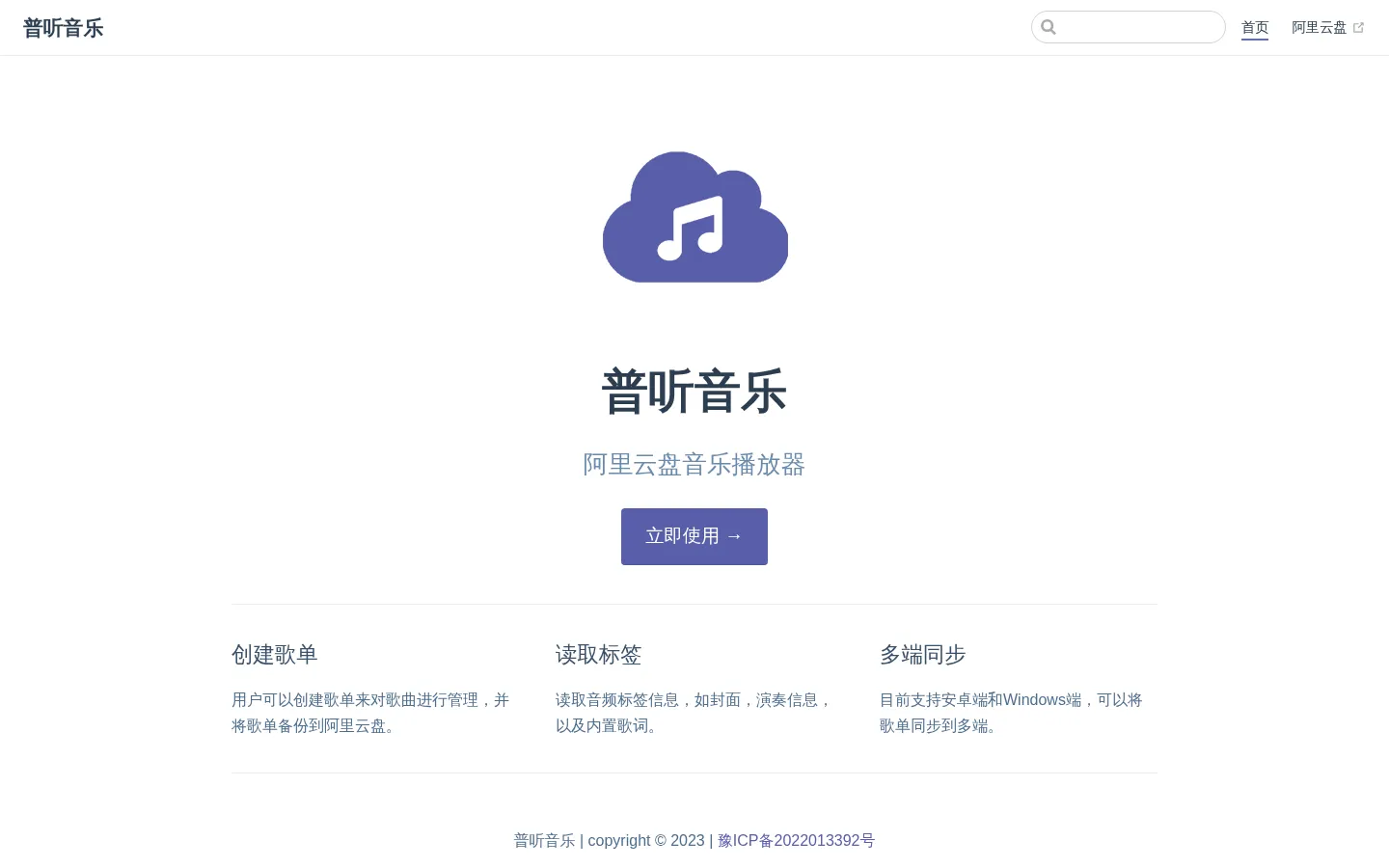
Task: Click the footer copyright © 2023 text
Action: click(x=646, y=841)
